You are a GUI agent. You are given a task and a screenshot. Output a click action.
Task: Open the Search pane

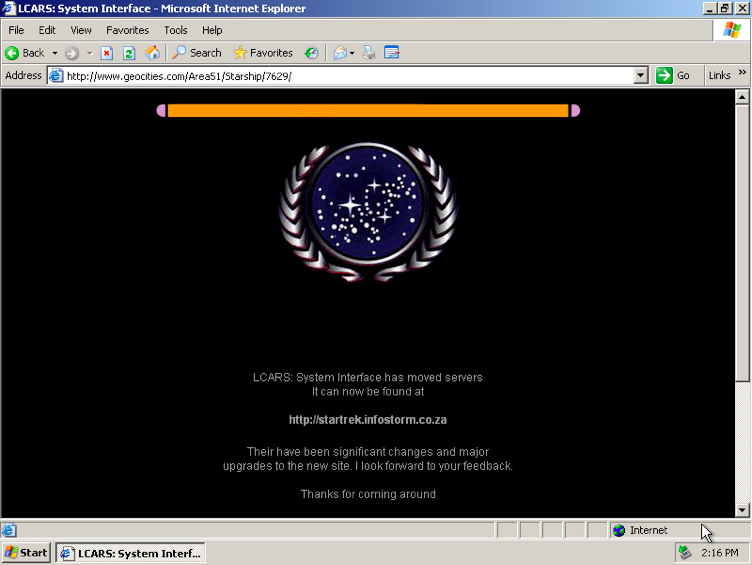[197, 53]
